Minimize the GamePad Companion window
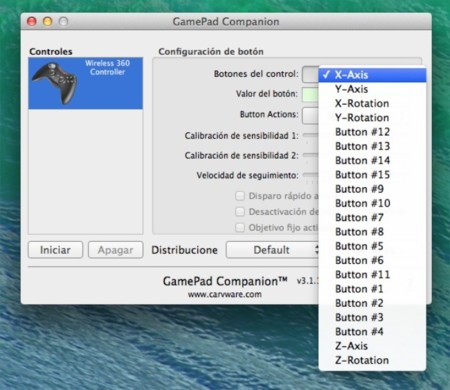Screen dimensions: 450x390 click(48, 22)
